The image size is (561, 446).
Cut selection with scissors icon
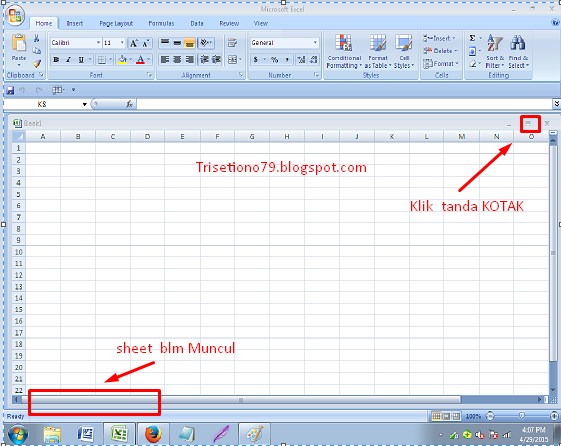click(x=36, y=38)
